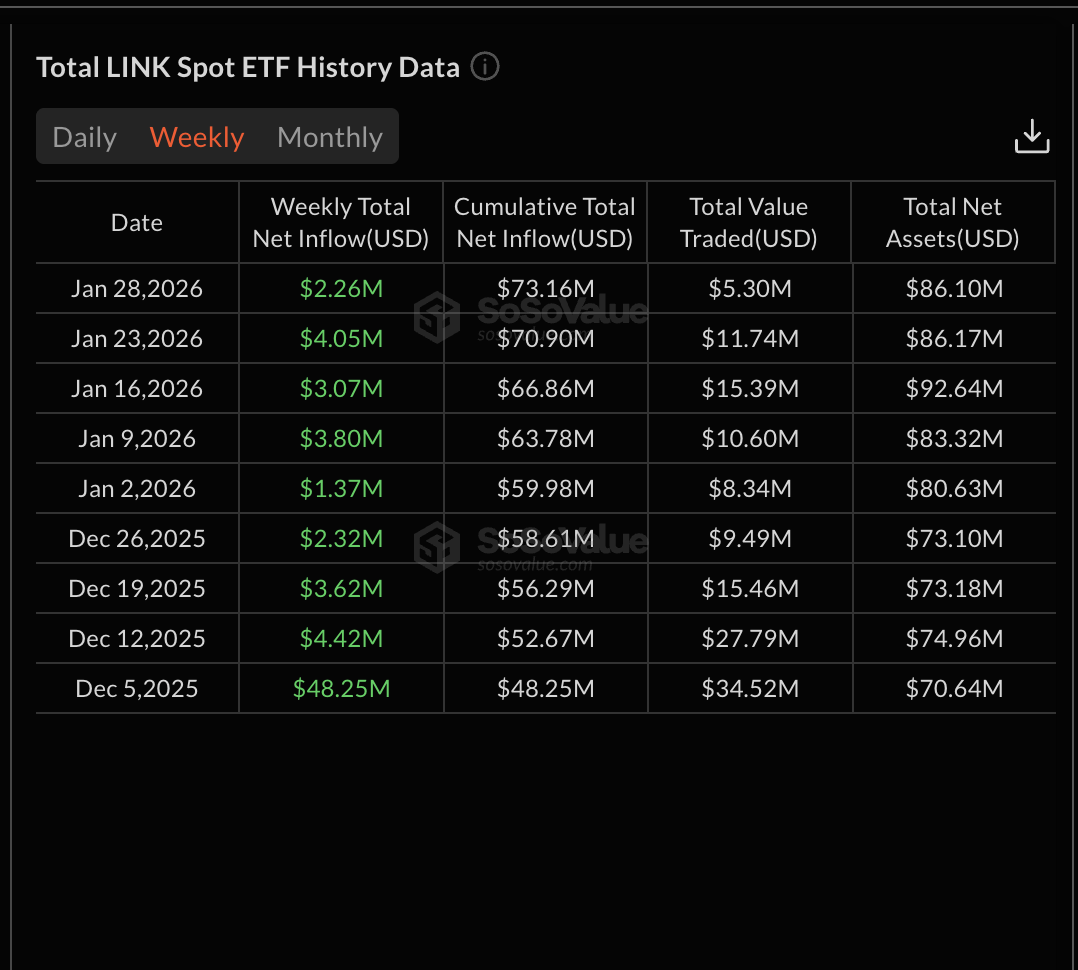Click the Date column header
The image size is (1078, 970).
[136, 222]
